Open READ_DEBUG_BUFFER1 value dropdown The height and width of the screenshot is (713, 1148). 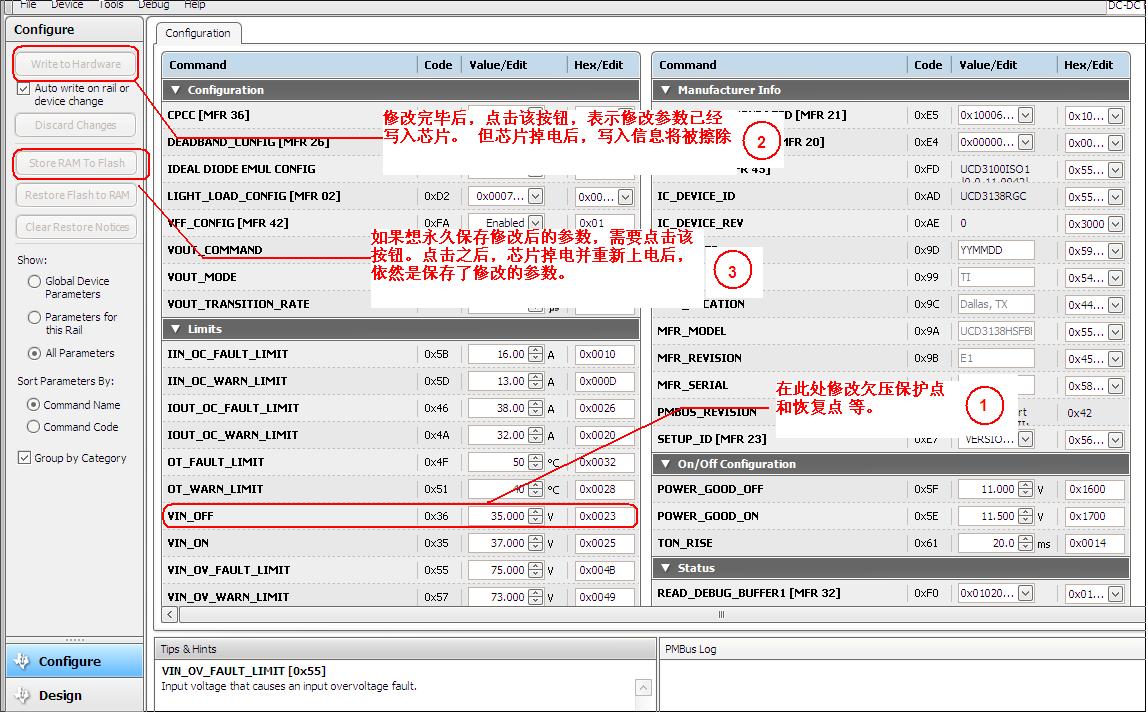pyautogui.click(x=1026, y=594)
